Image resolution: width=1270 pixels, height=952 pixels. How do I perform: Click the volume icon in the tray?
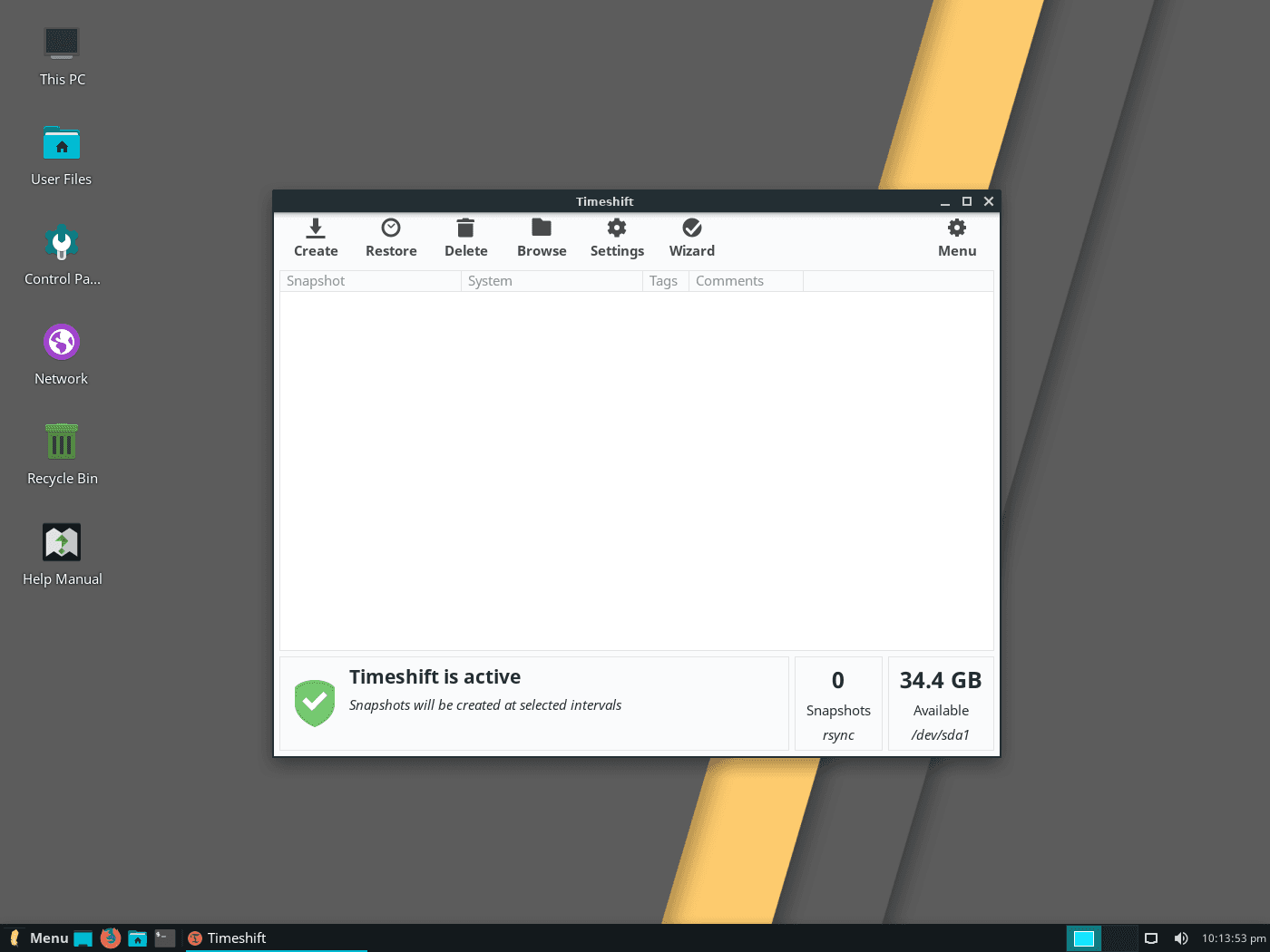coord(1181,937)
